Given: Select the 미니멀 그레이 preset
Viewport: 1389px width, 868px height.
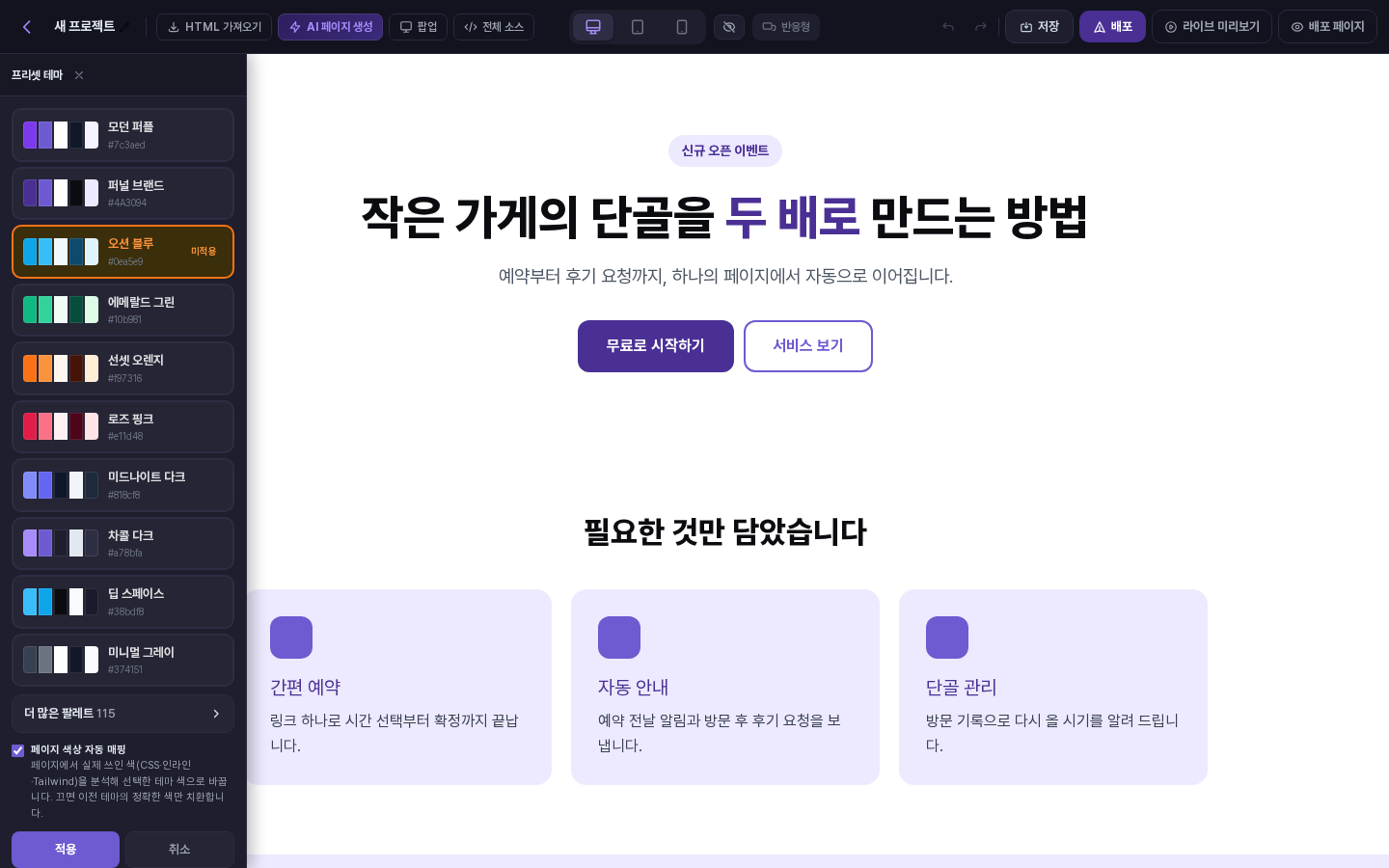Looking at the screenshot, I should click(123, 660).
